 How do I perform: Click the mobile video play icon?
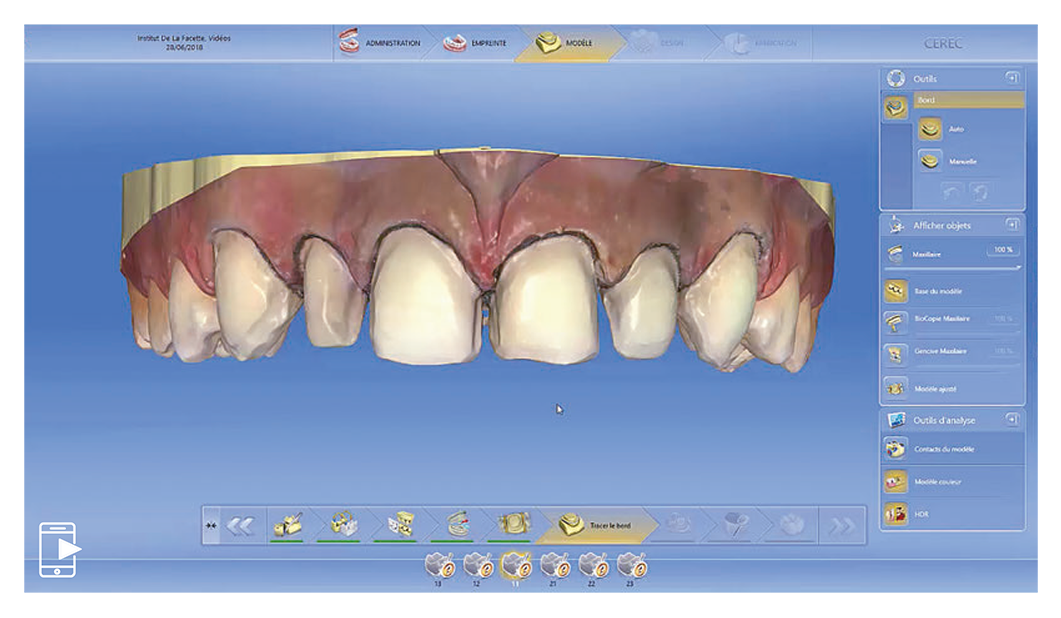pyautogui.click(x=59, y=548)
